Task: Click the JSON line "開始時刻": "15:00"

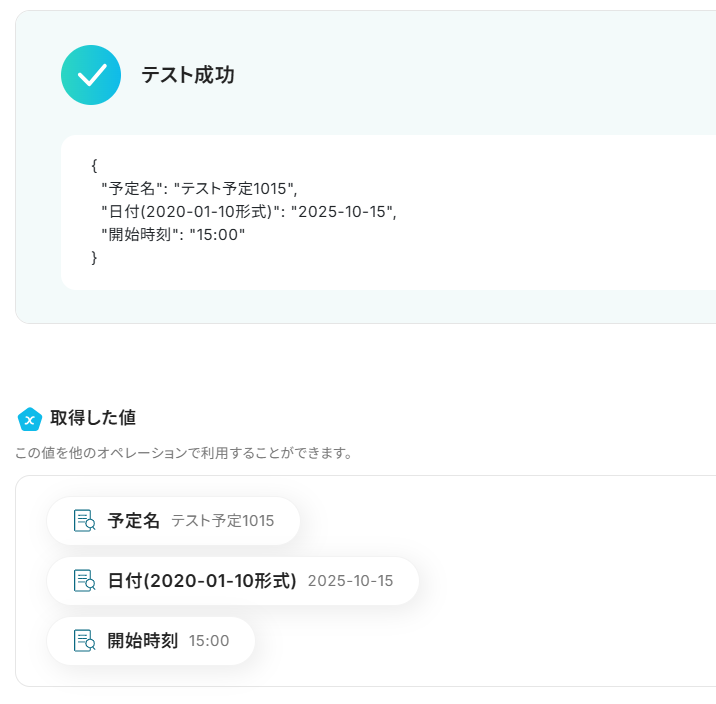Action: [x=172, y=234]
